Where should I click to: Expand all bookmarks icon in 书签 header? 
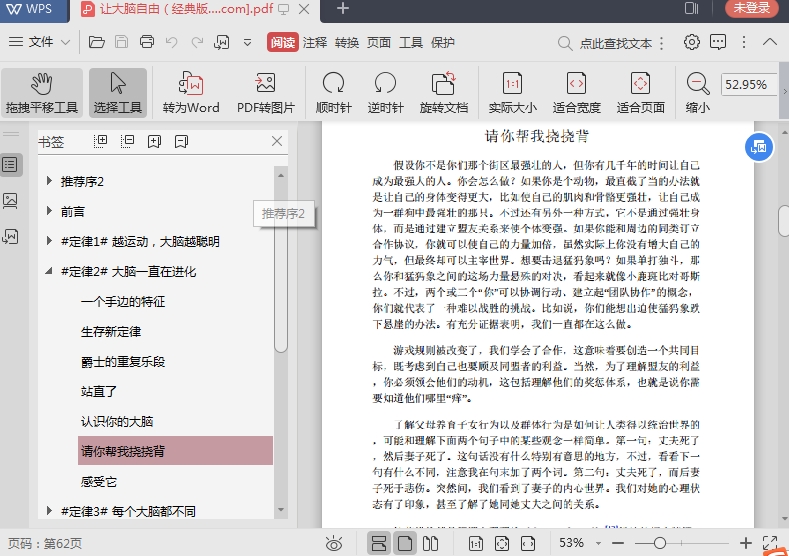(101, 141)
